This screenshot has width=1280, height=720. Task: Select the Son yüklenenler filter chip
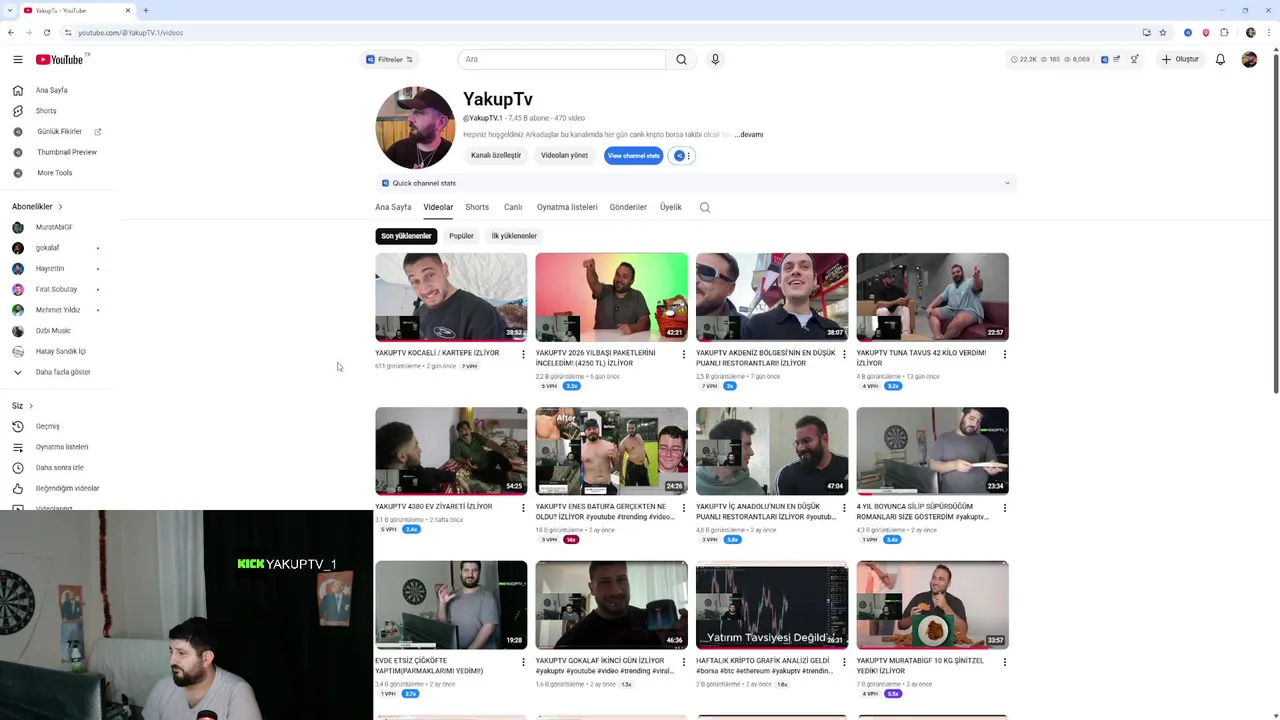[406, 236]
